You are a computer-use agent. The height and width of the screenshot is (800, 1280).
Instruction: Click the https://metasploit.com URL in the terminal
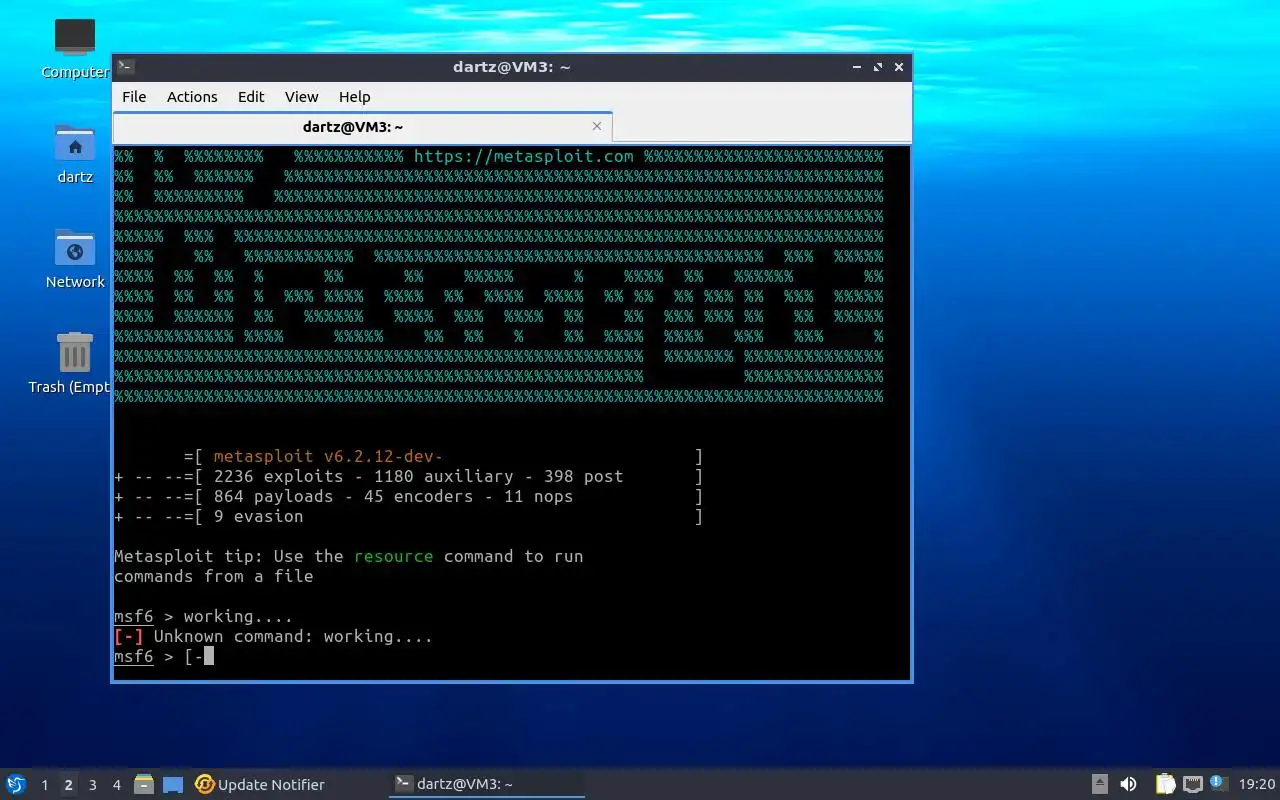(524, 156)
